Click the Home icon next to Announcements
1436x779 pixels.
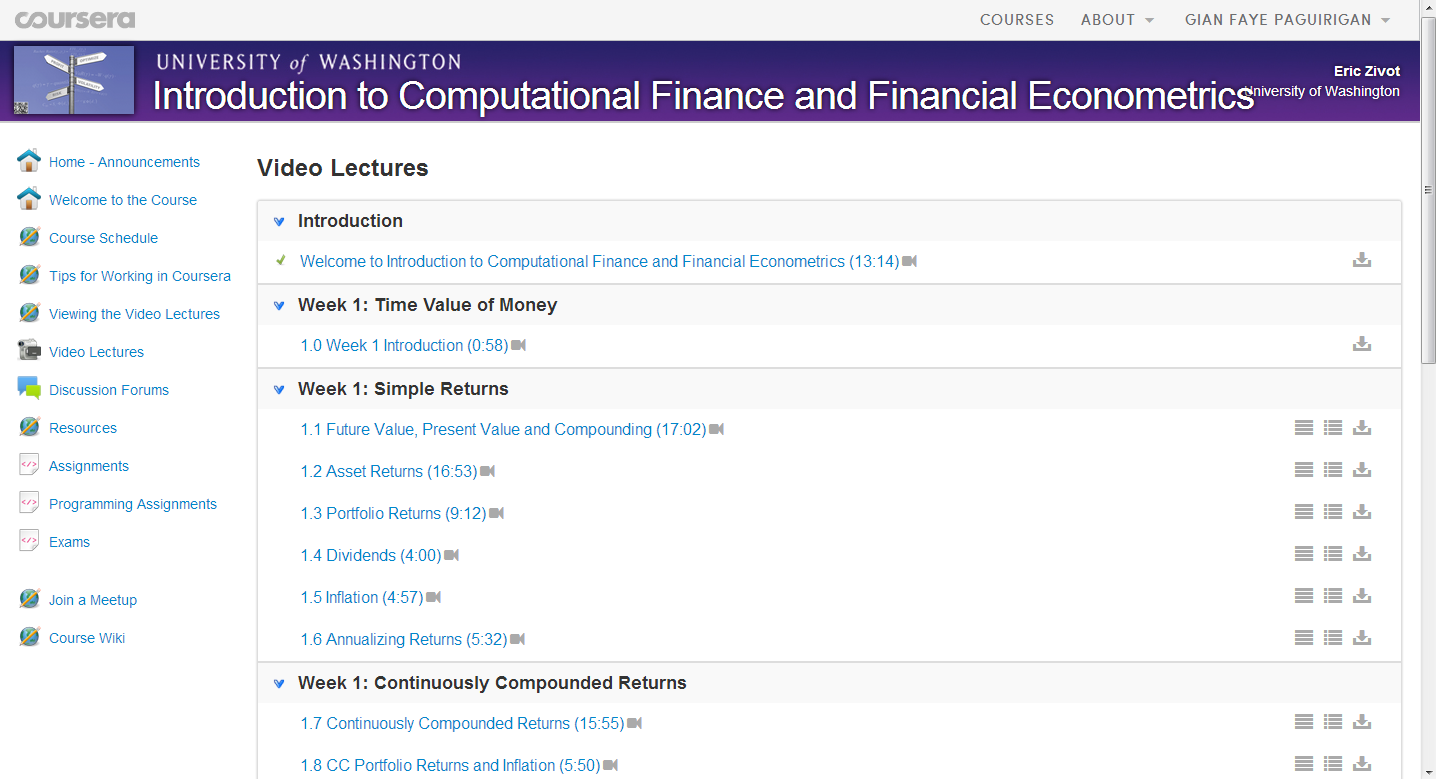pos(28,159)
